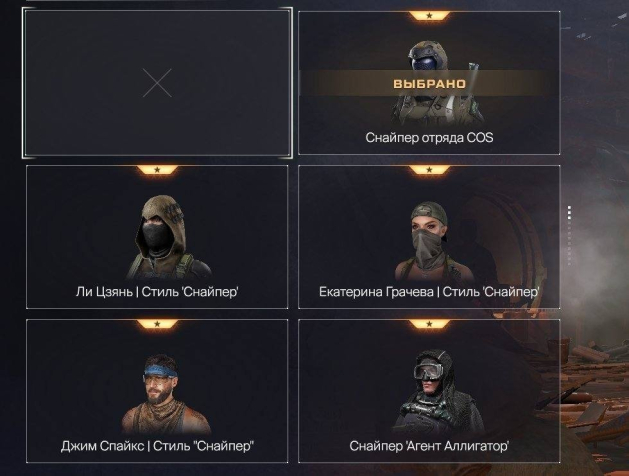Choose the bearded Джим Спайкс portrait

[165, 395]
